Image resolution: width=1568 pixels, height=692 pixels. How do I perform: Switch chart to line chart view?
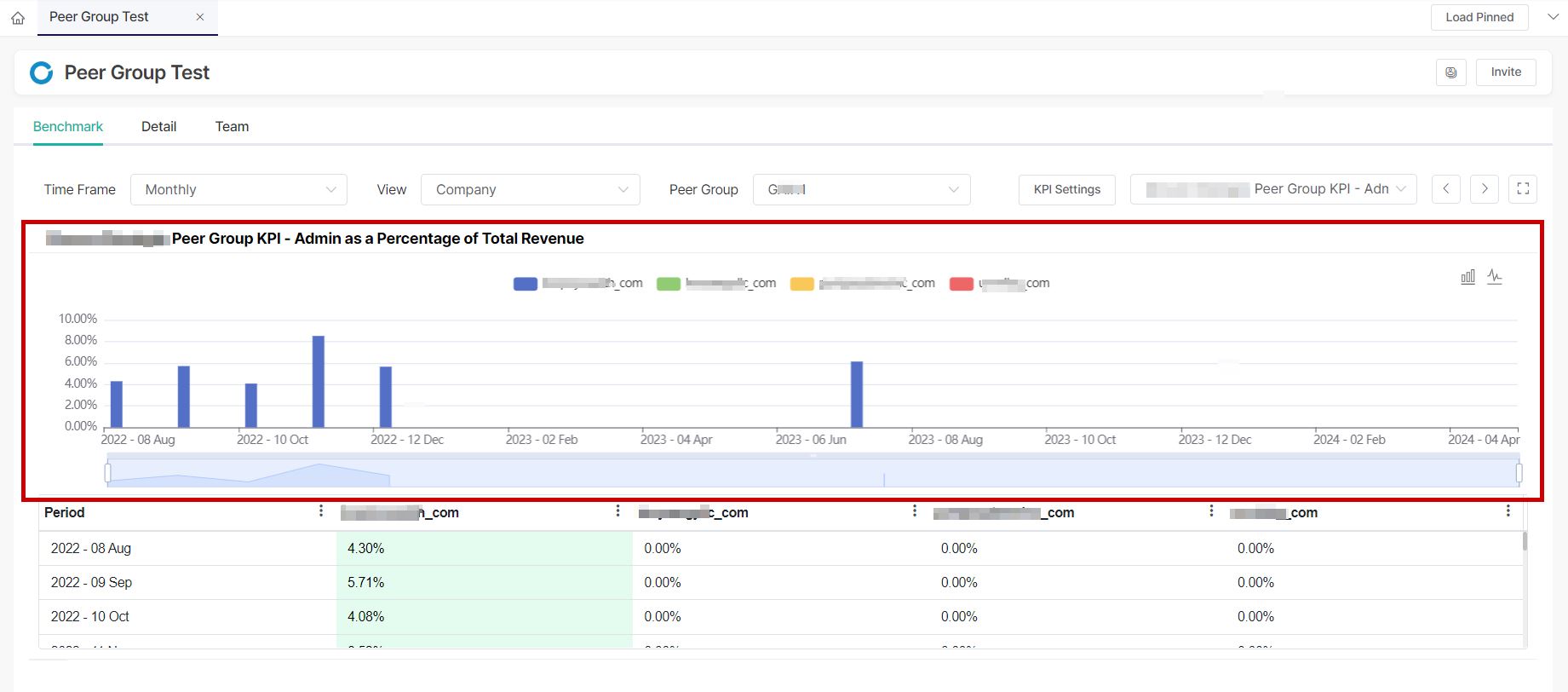pos(1495,277)
